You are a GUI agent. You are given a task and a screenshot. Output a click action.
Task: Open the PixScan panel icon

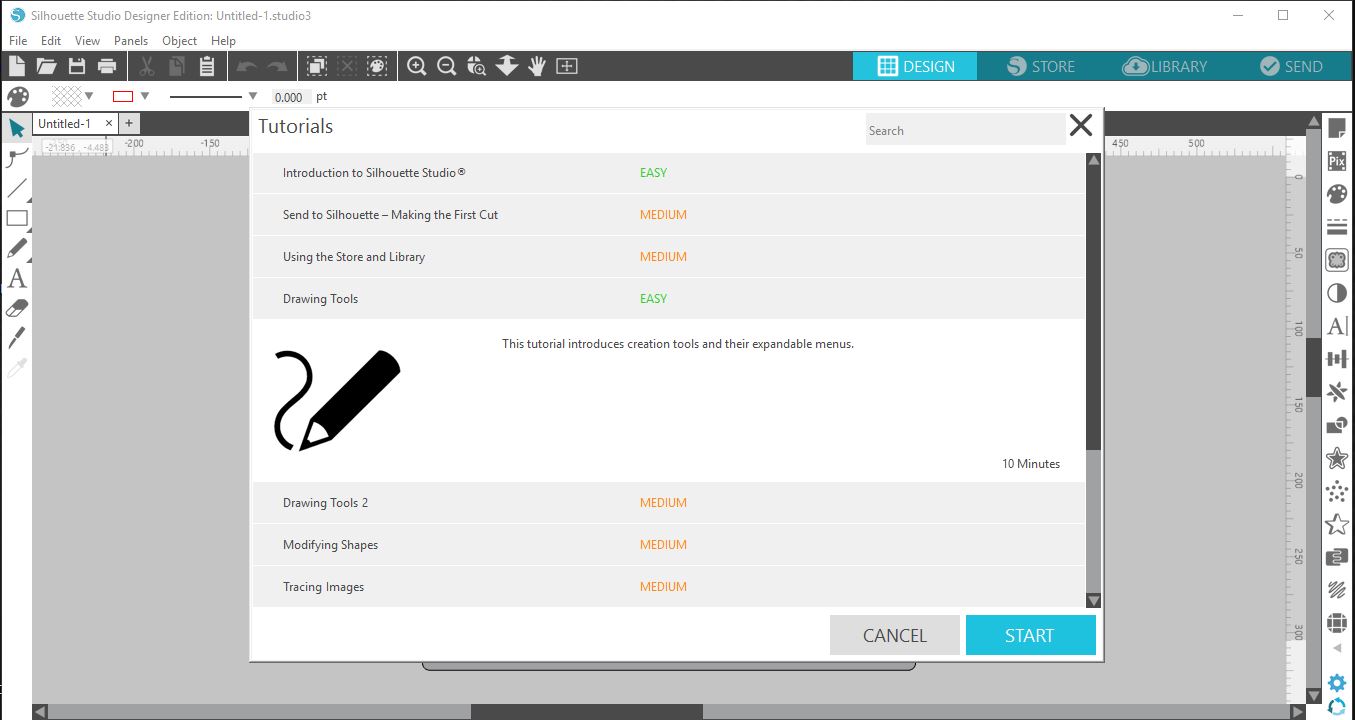coord(1337,161)
